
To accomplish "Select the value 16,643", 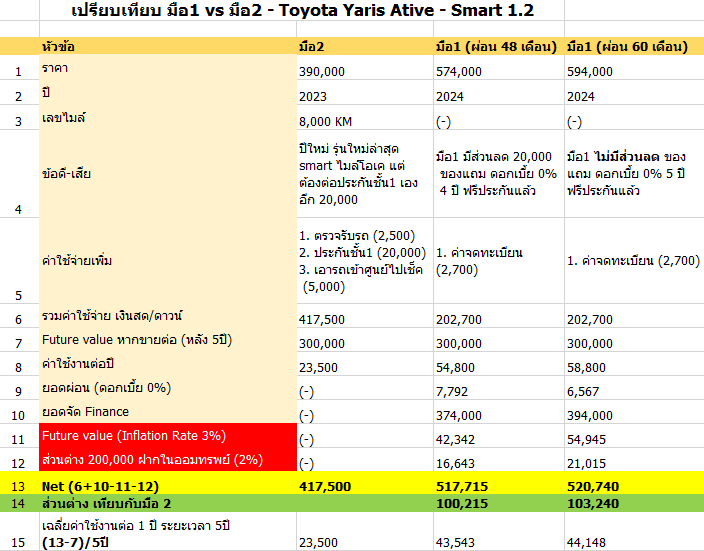I will 498,459.
